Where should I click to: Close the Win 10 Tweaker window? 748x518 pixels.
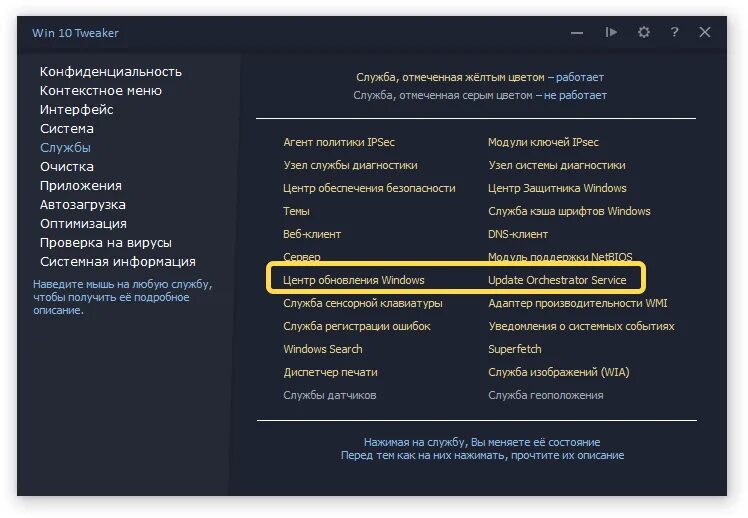[705, 32]
